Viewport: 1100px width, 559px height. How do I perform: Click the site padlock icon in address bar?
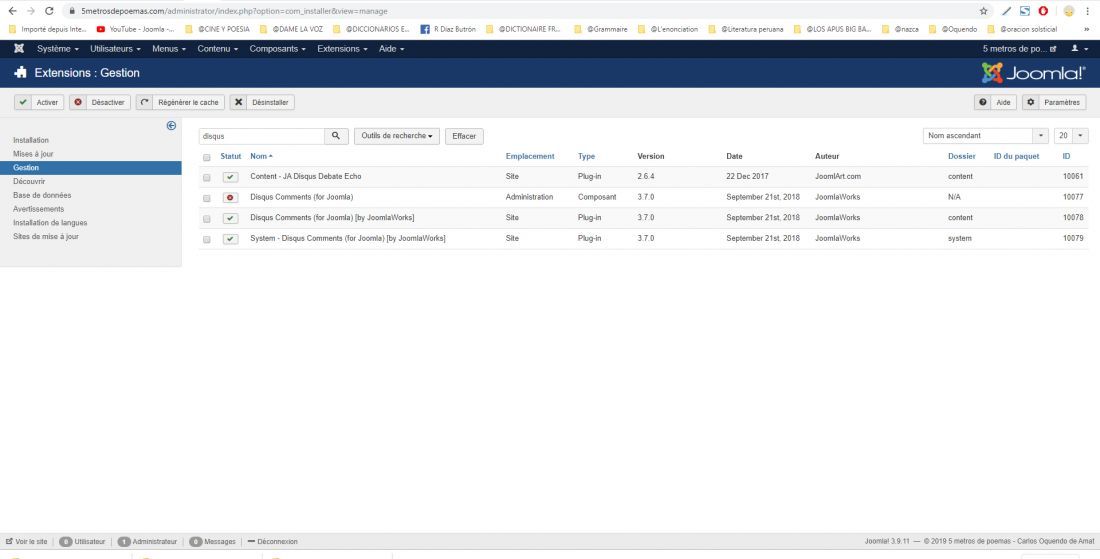[72, 11]
